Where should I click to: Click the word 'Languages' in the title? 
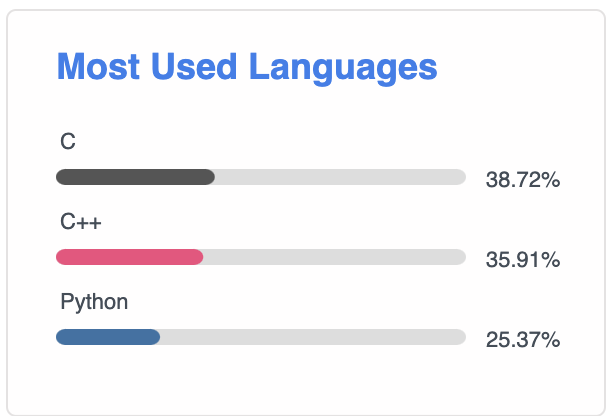pos(343,69)
